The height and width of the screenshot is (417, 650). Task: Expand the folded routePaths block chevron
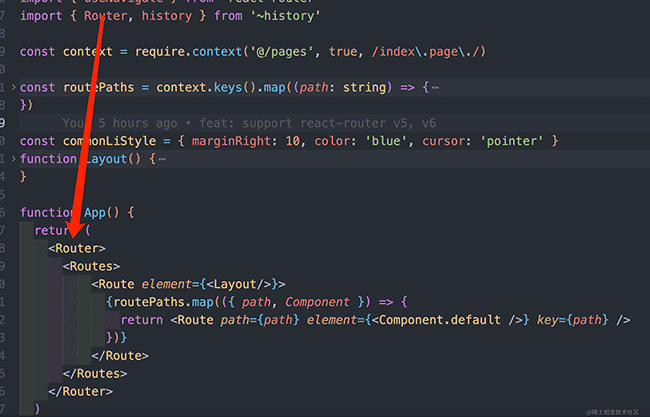[13, 87]
